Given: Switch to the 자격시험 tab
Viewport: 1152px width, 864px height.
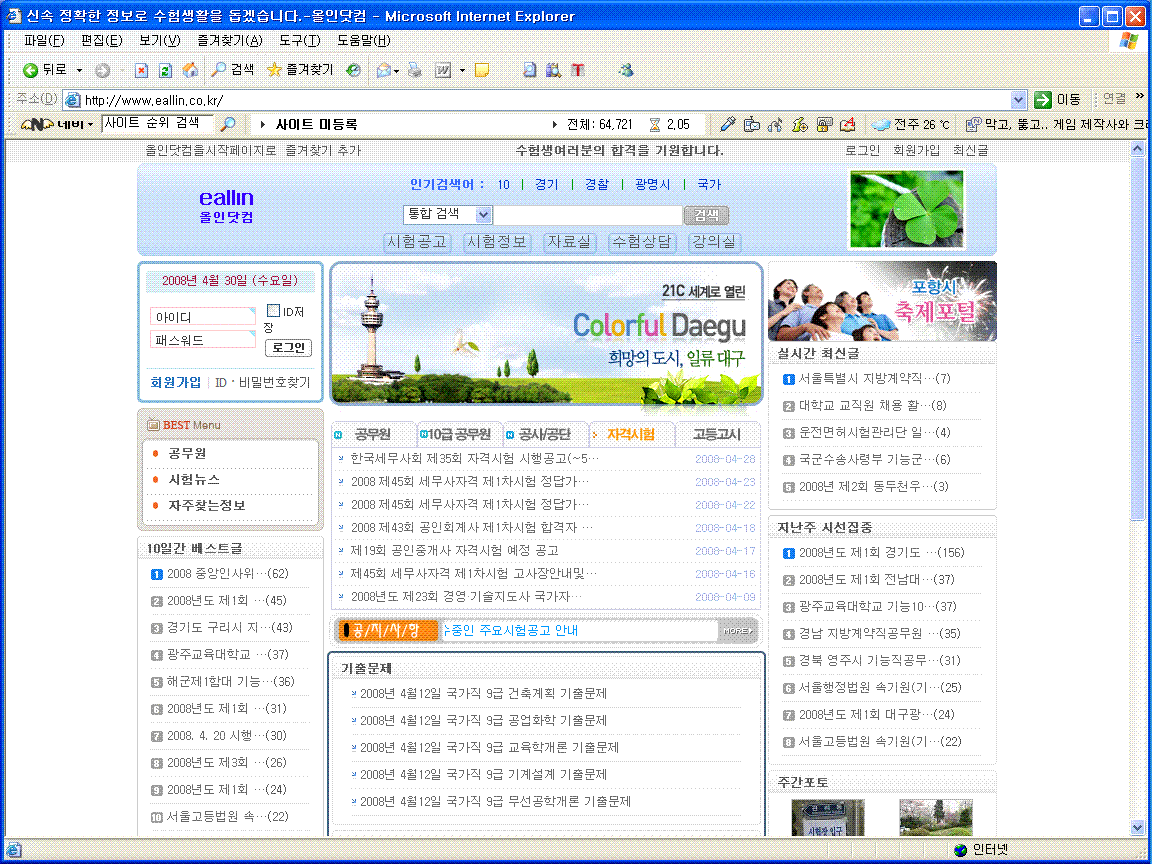Looking at the screenshot, I should pos(630,434).
